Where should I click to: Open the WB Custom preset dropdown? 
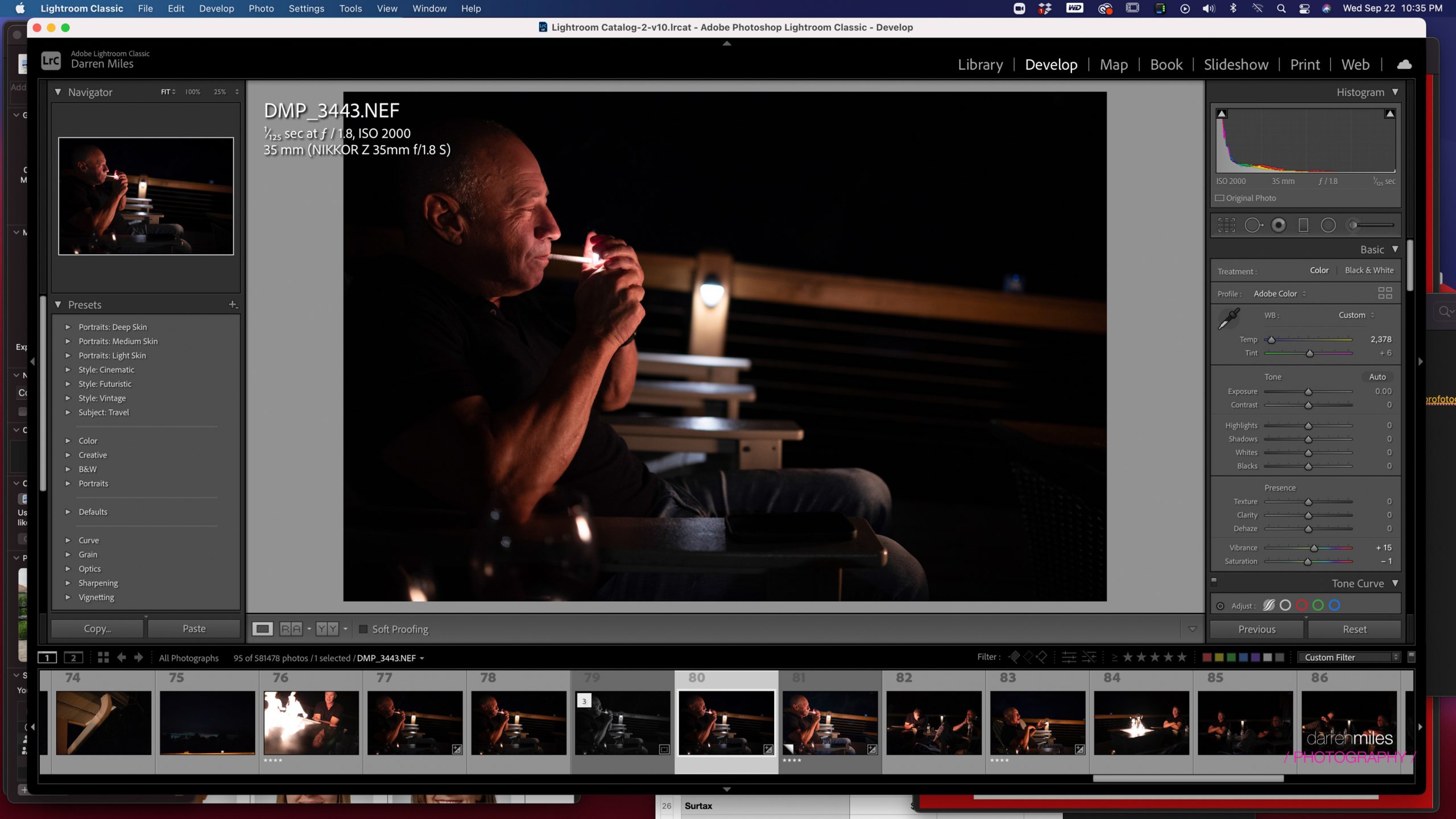click(1356, 315)
